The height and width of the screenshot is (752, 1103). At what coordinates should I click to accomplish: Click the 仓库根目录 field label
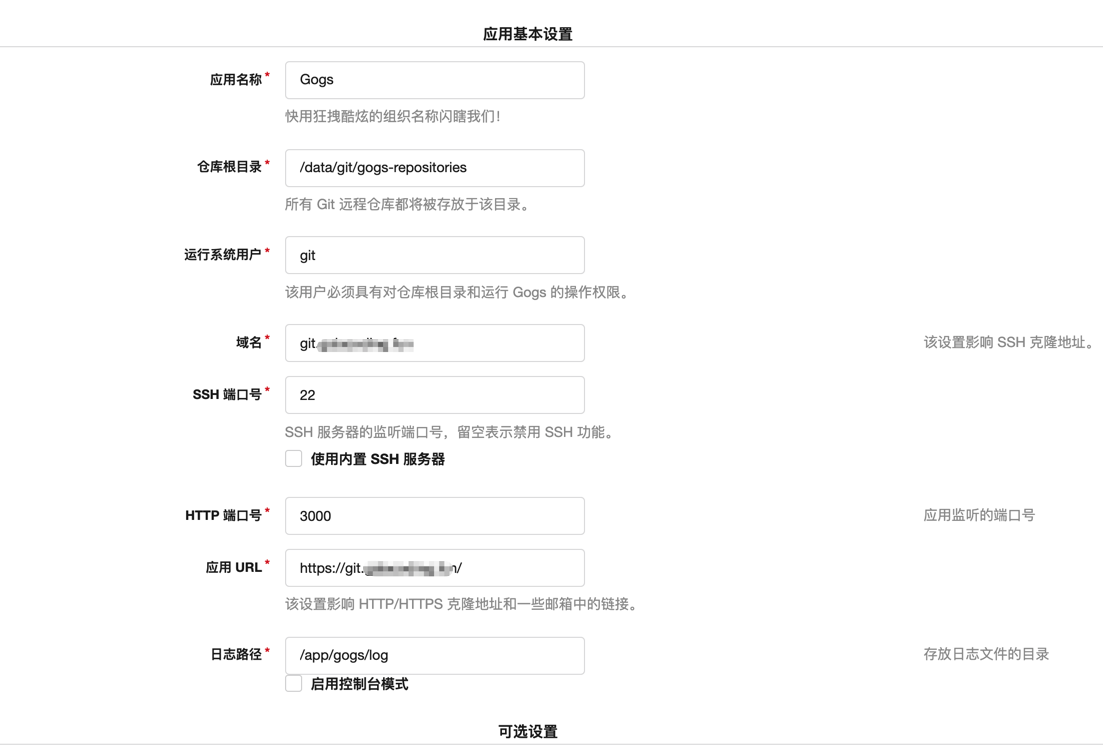point(229,167)
